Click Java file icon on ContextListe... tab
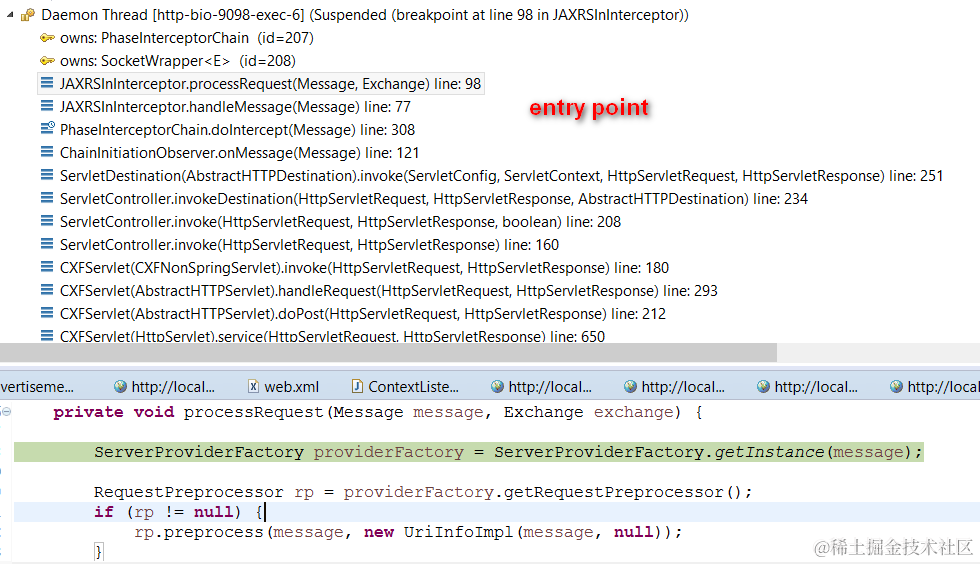Screen dimensions: 980x564 tap(357, 386)
